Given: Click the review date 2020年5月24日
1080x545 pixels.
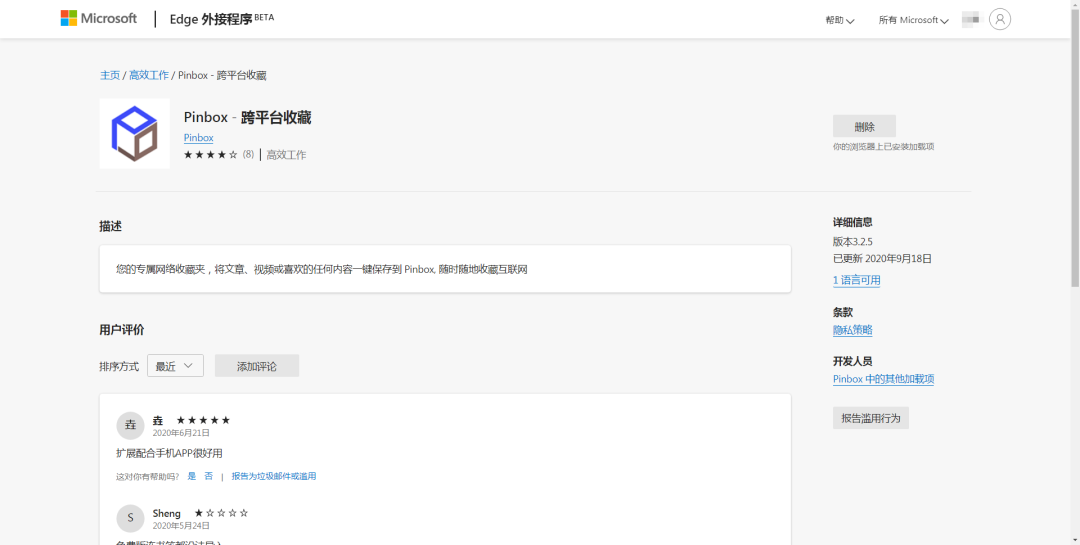Looking at the screenshot, I should click(x=181, y=526).
